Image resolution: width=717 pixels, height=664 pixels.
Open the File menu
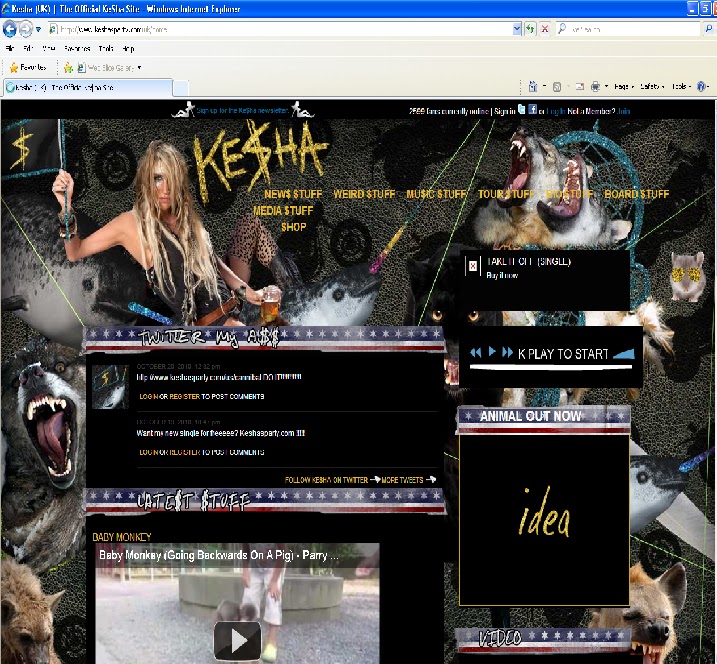click(x=10, y=48)
